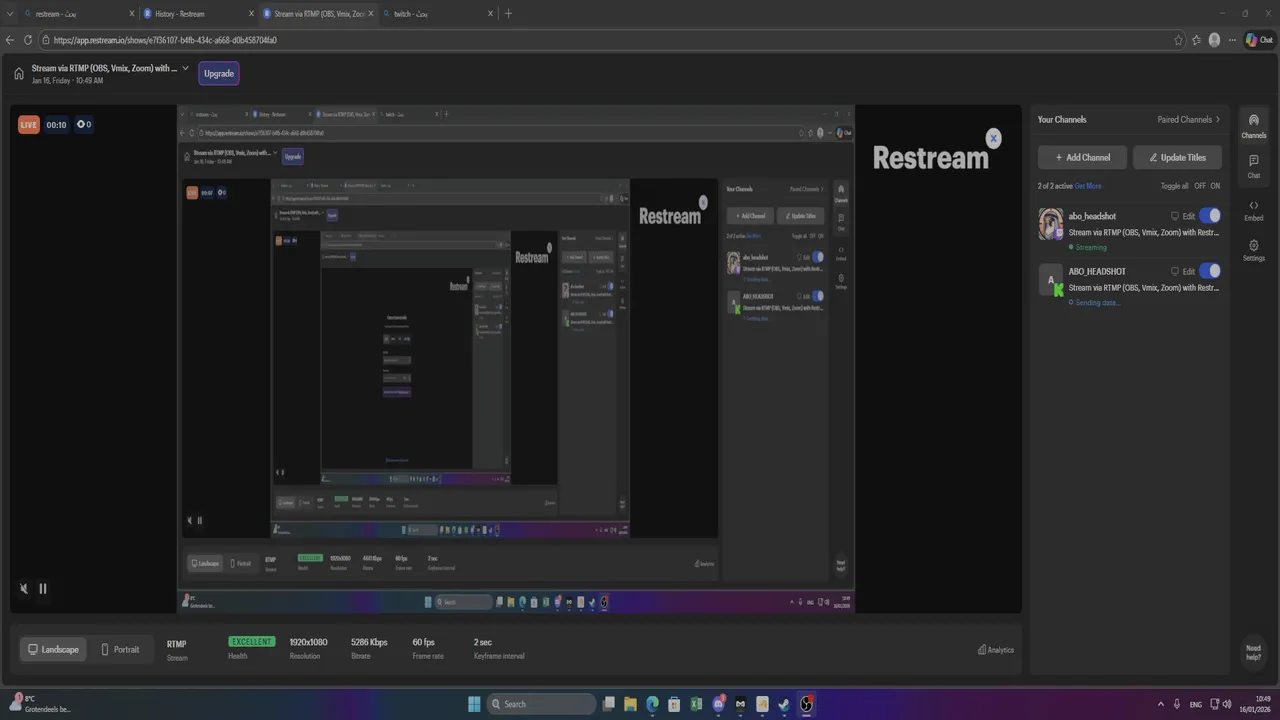Viewport: 1280px width, 720px height.
Task: Show hidden system tray icons
Action: tap(1160, 704)
